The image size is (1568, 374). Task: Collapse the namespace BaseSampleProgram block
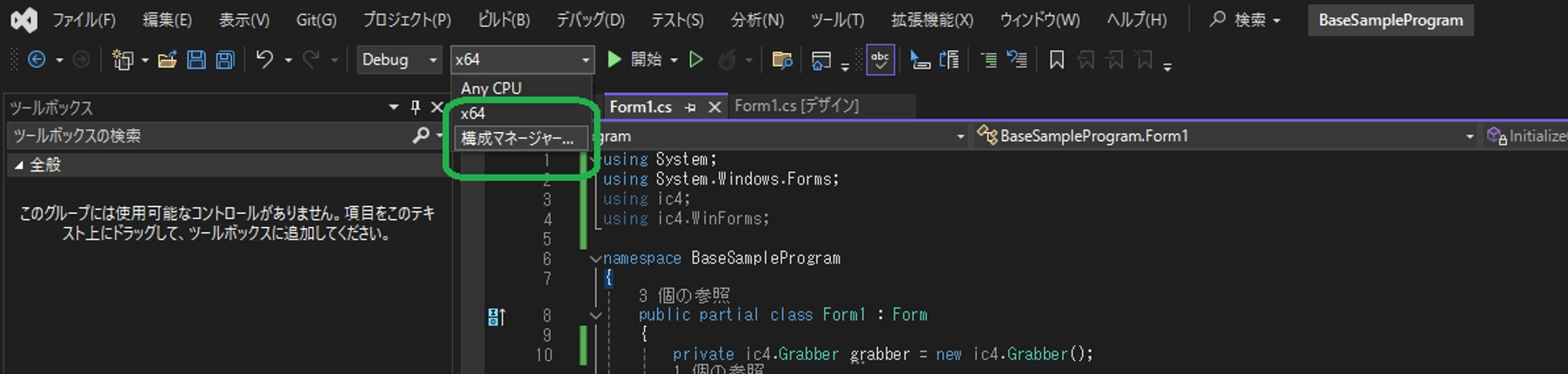point(595,258)
